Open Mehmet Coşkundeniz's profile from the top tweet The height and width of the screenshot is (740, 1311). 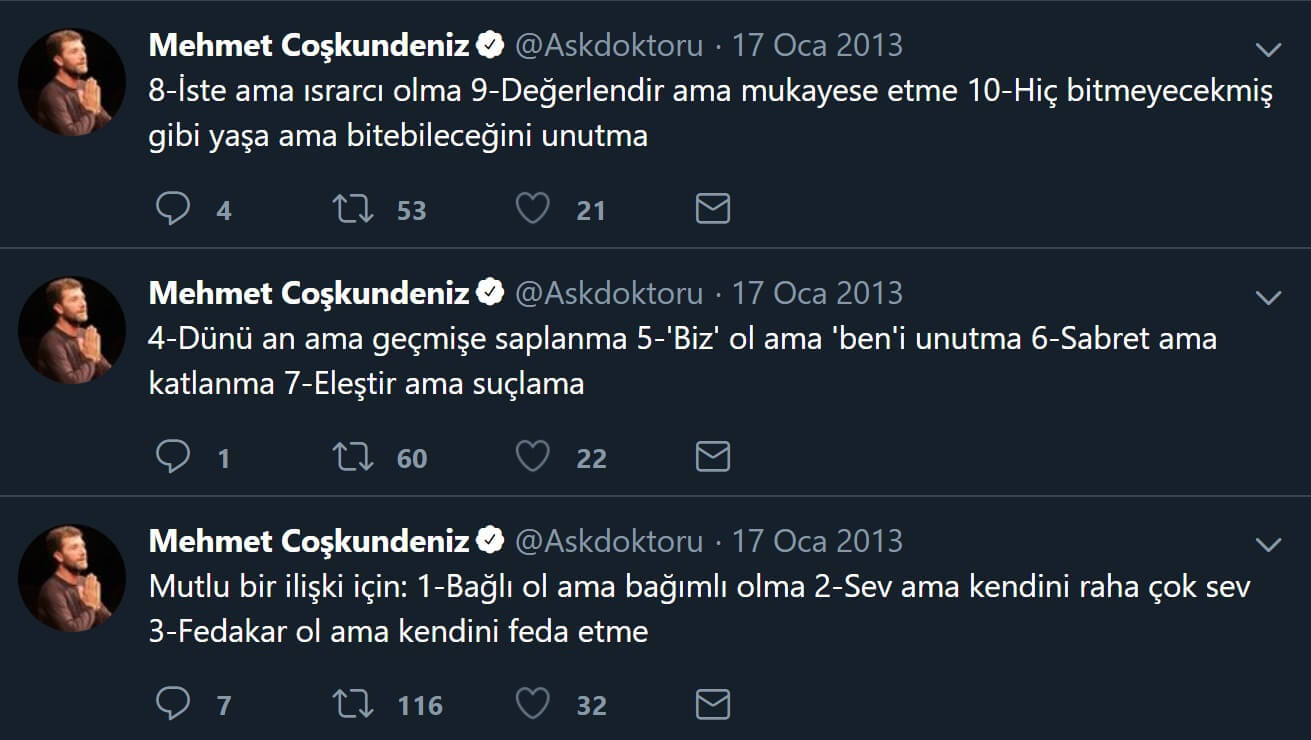308,45
